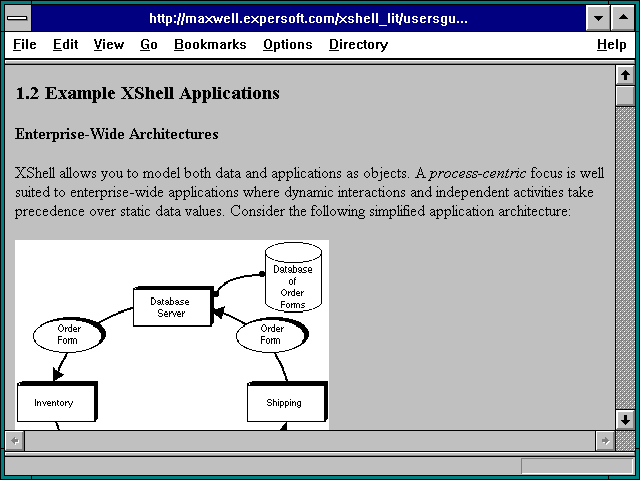The image size is (640, 480).
Task: Click the URL text in title bar
Action: click(x=308, y=18)
